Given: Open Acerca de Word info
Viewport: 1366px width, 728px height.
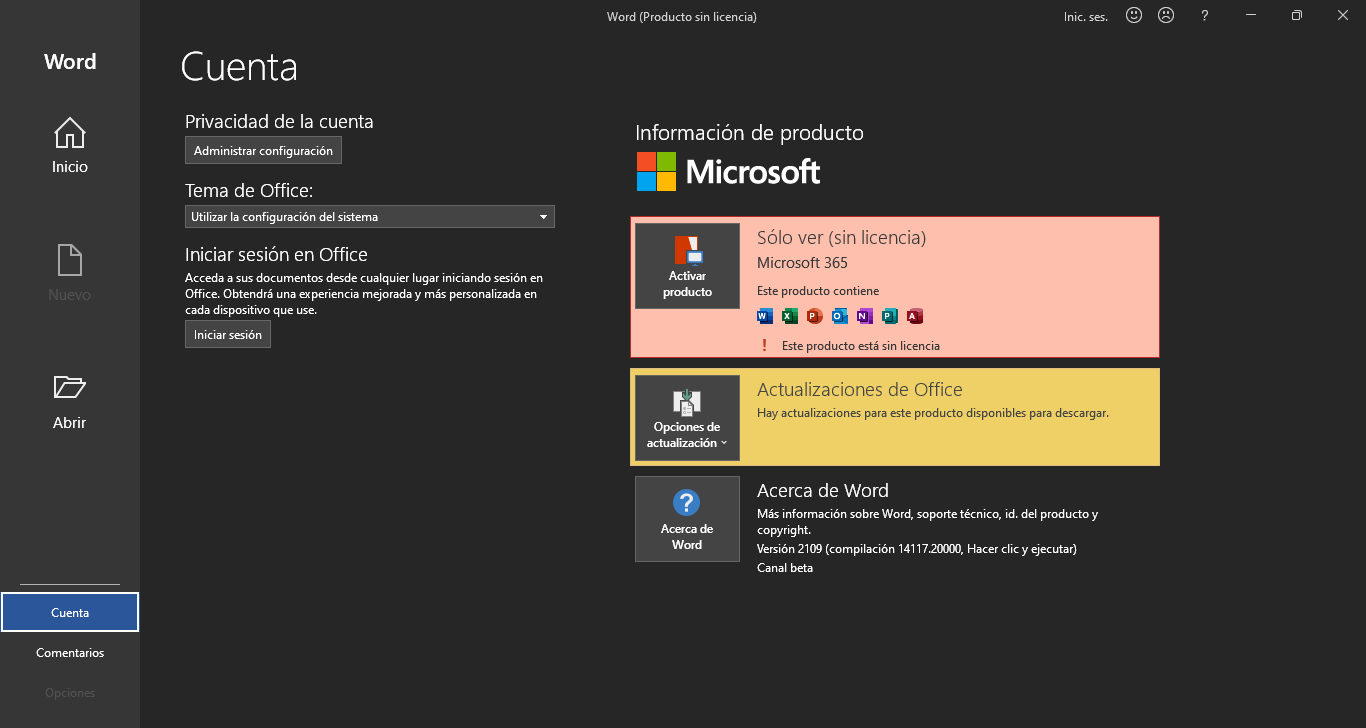Looking at the screenshot, I should click(x=687, y=519).
